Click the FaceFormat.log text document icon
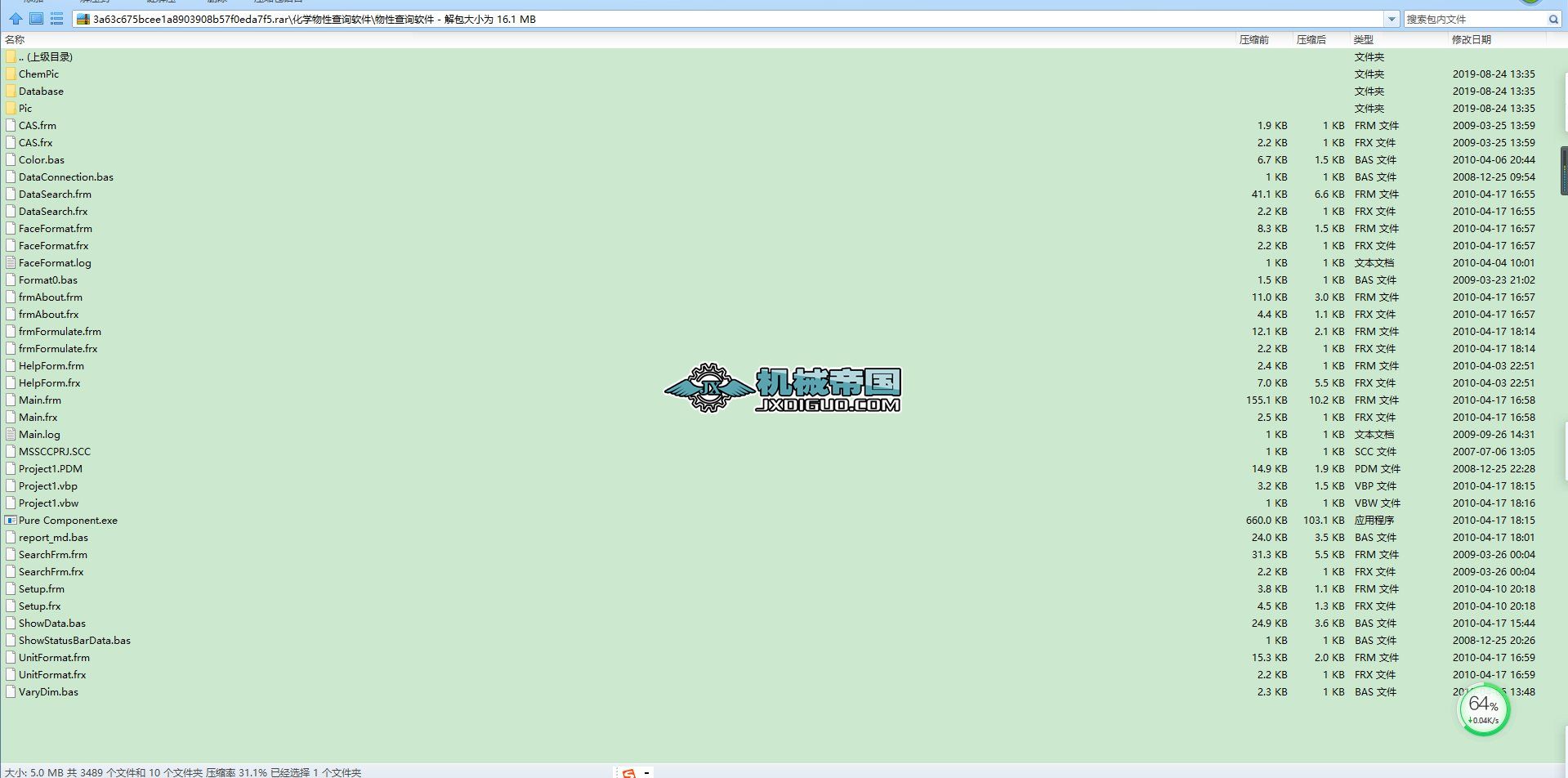The width and height of the screenshot is (1568, 778). (11, 262)
